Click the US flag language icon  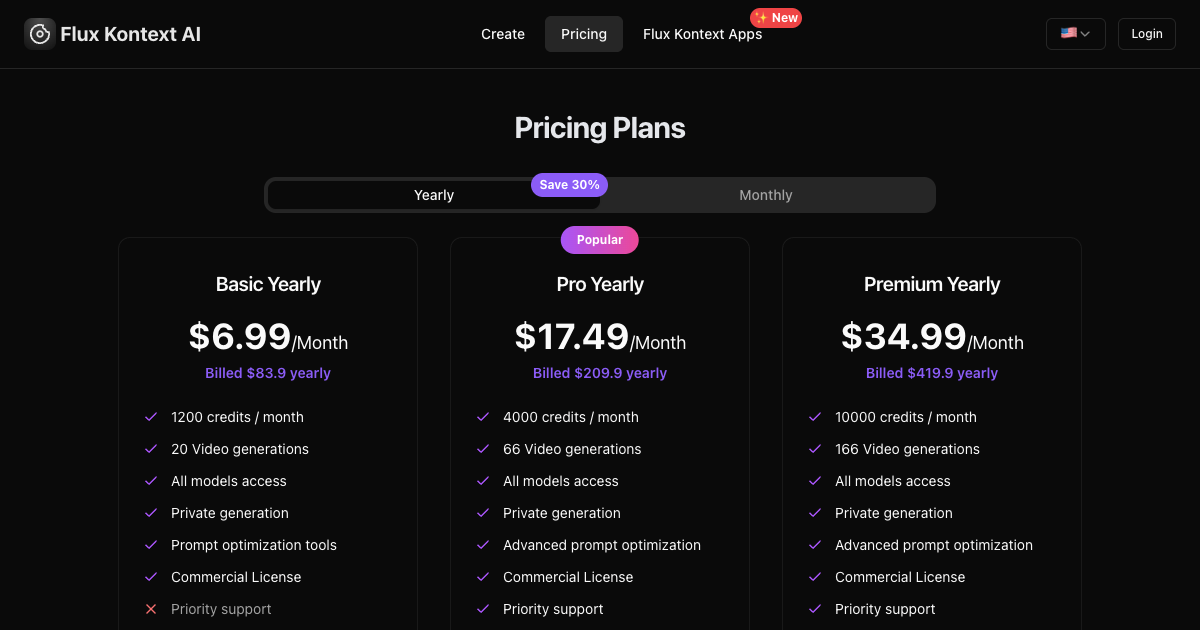click(x=1069, y=33)
